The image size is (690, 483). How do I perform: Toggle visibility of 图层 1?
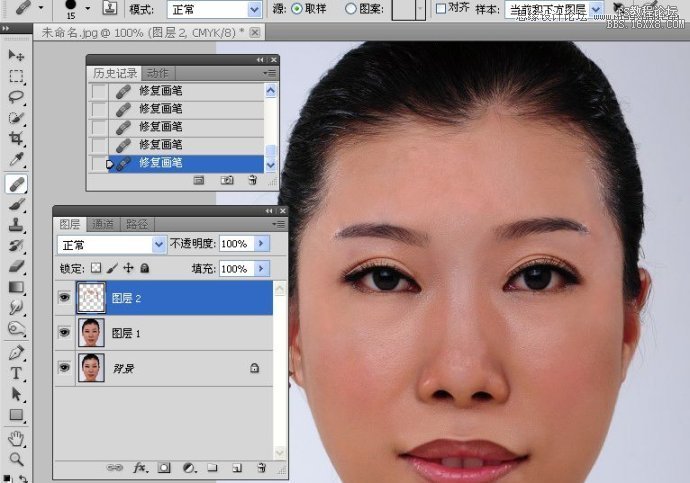click(65, 333)
